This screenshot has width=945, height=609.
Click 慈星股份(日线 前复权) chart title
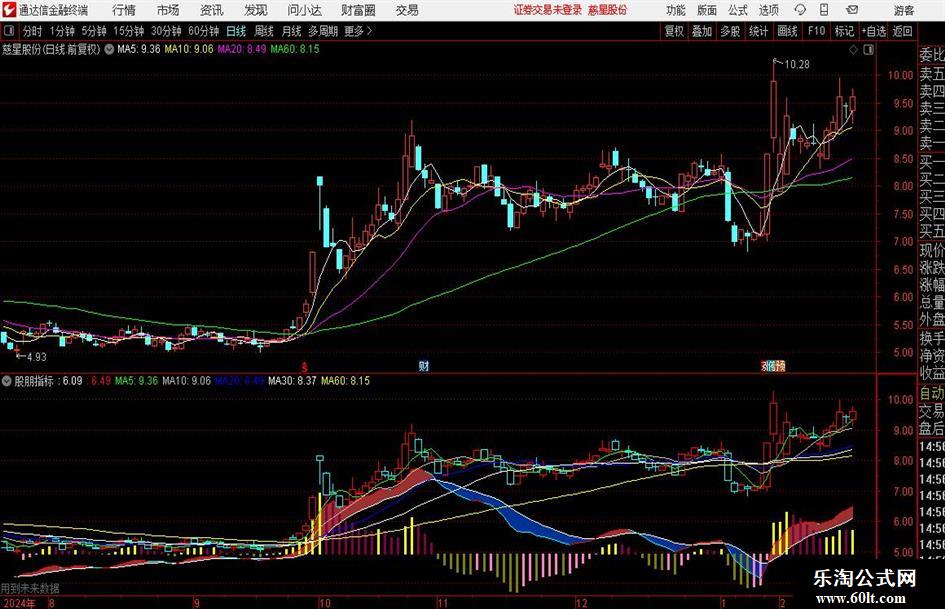tap(51, 49)
